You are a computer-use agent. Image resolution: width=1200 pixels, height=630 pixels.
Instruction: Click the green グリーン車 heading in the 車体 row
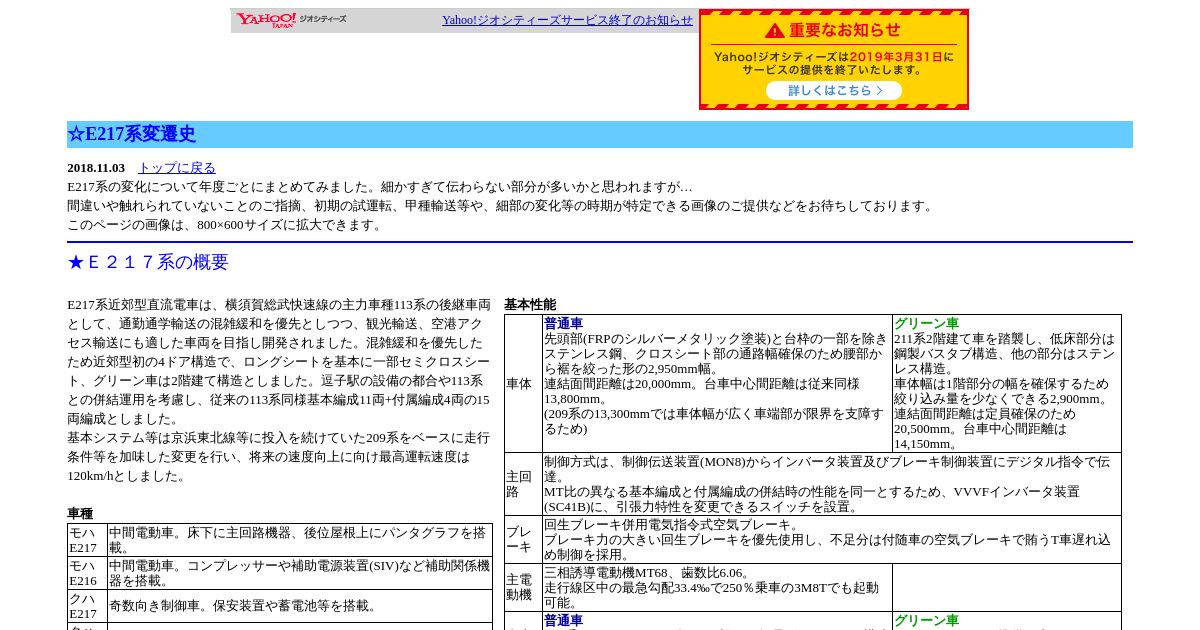point(926,324)
